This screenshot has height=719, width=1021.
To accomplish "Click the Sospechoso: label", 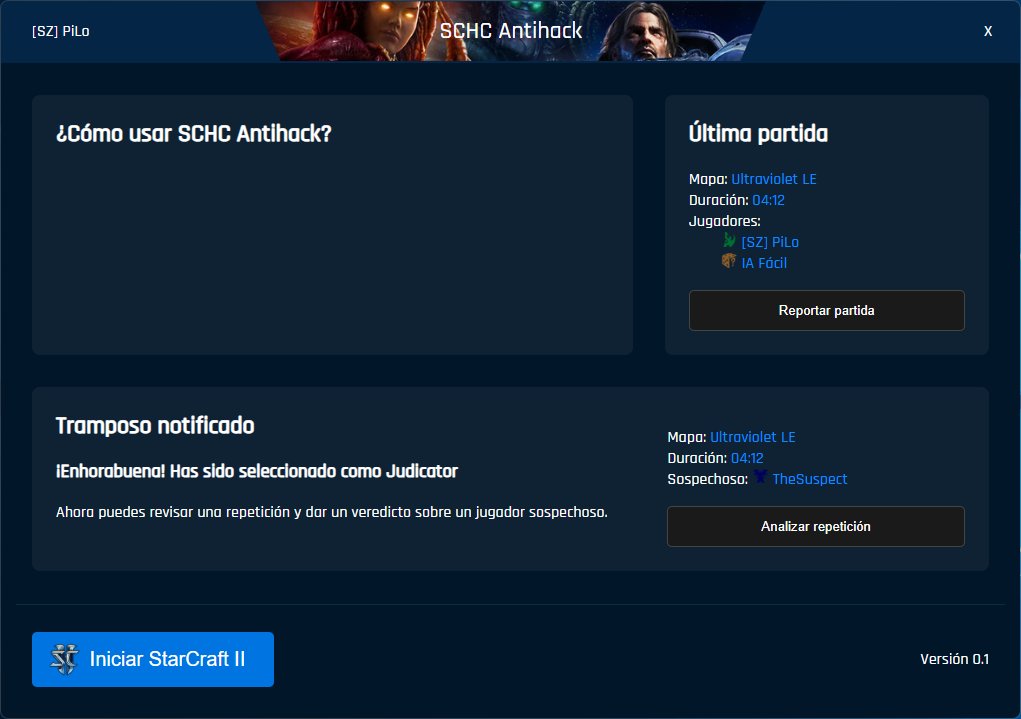I will [x=707, y=479].
